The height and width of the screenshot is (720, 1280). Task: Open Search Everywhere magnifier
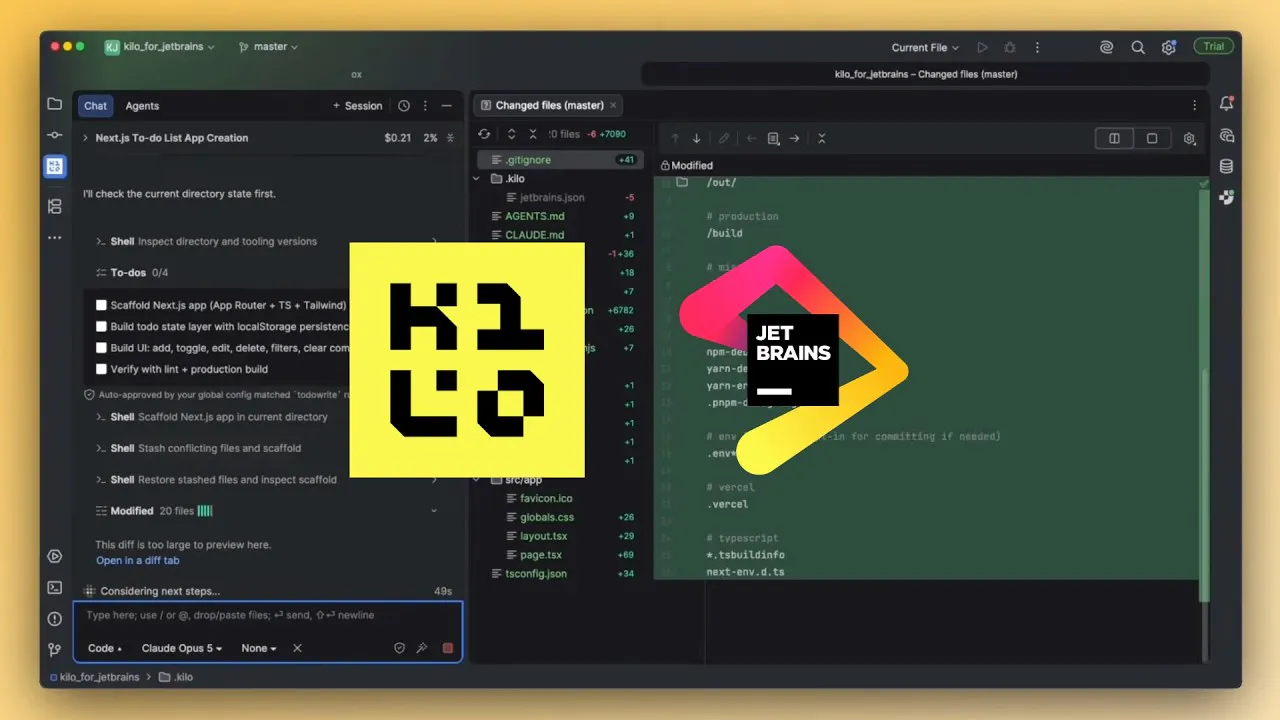(x=1138, y=47)
